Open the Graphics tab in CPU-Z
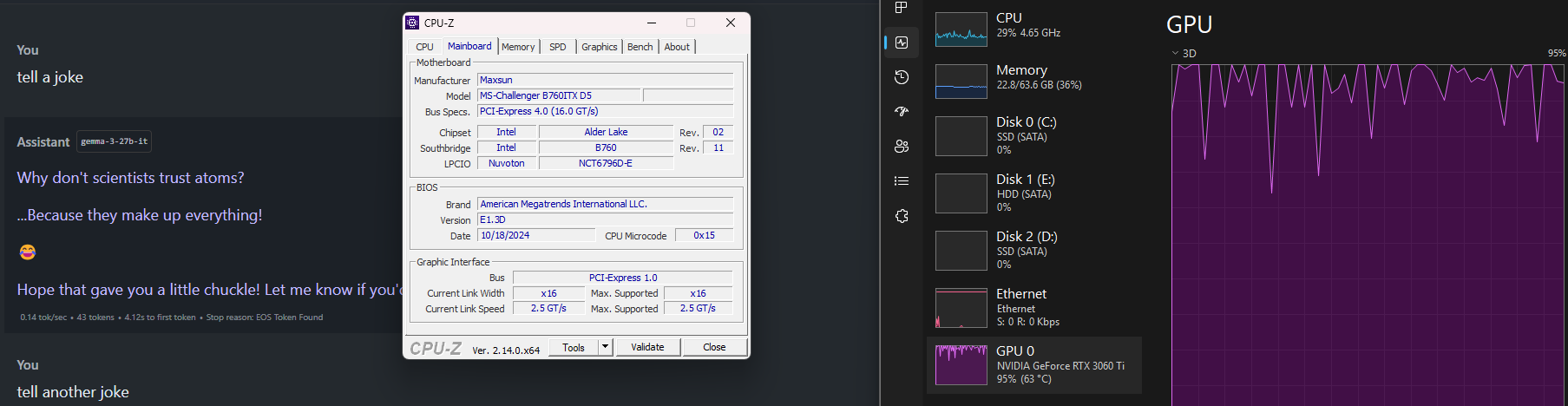The image size is (1568, 406). [599, 47]
